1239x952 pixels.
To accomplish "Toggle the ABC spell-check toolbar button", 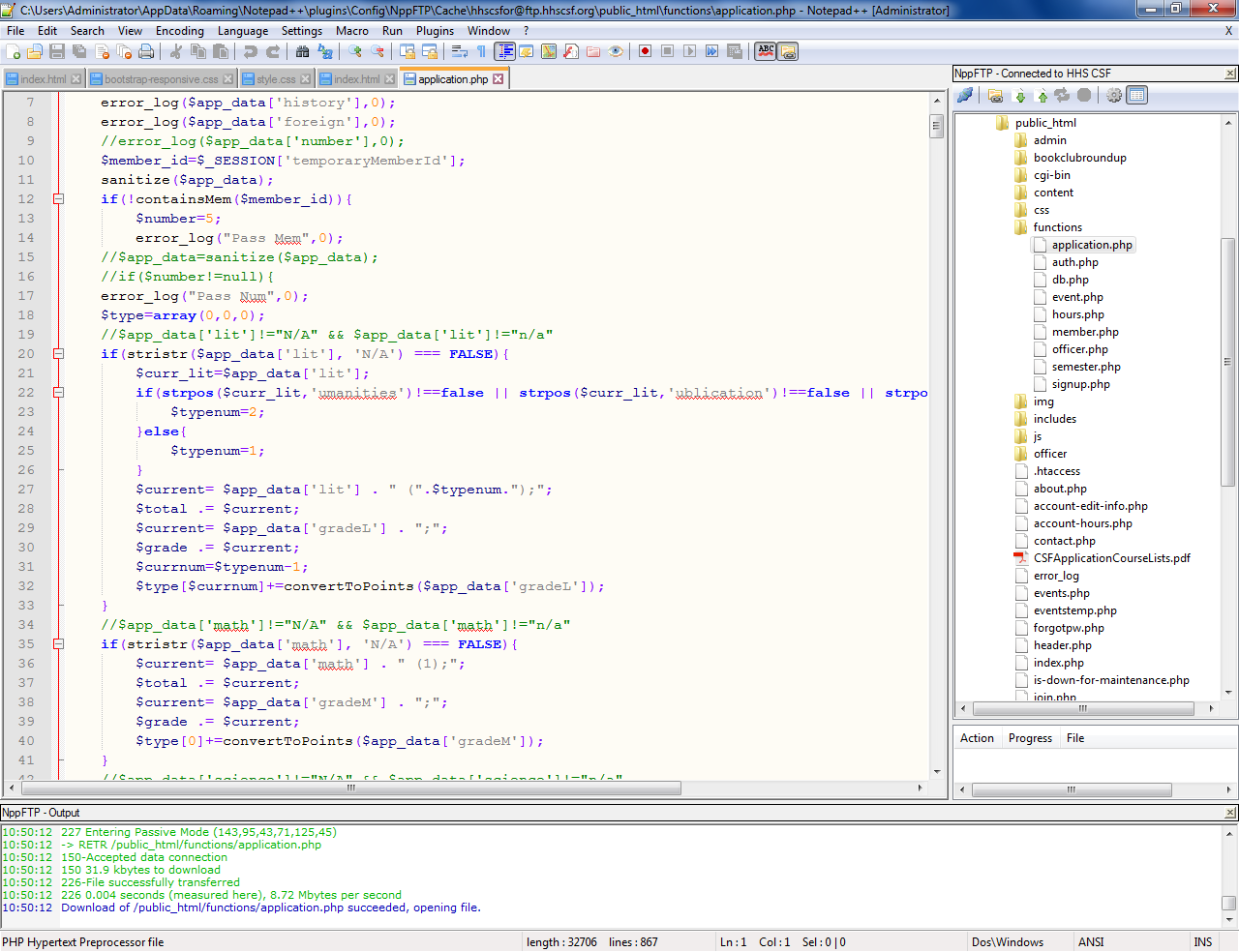I will [x=766, y=51].
